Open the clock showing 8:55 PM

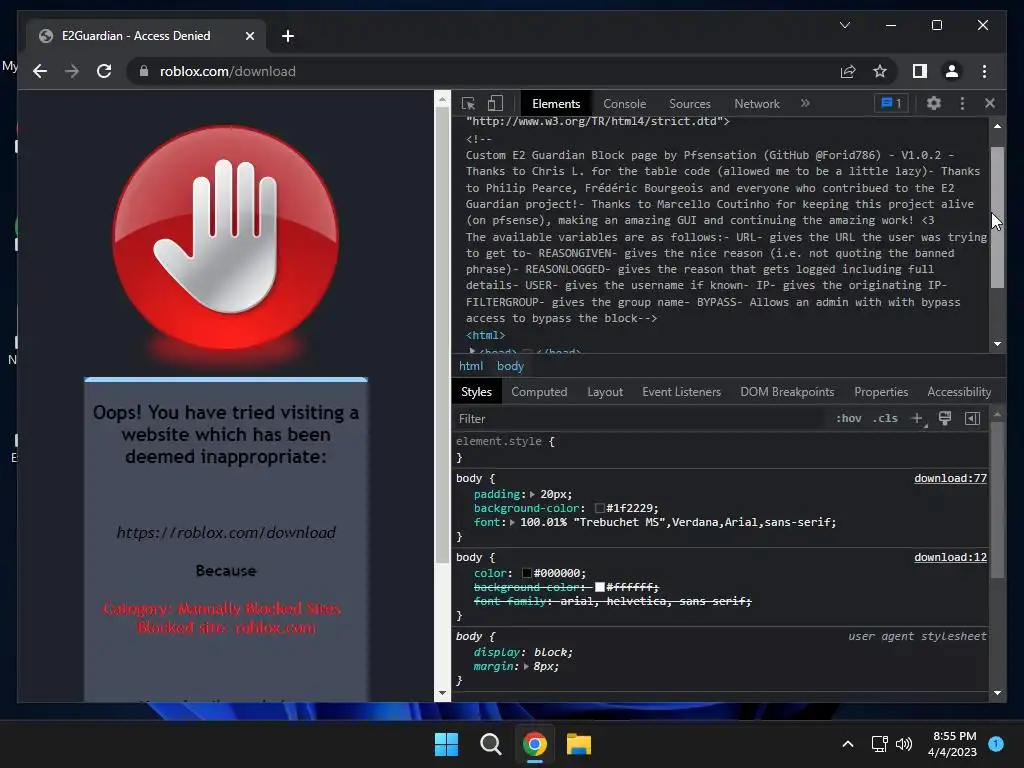(952, 744)
